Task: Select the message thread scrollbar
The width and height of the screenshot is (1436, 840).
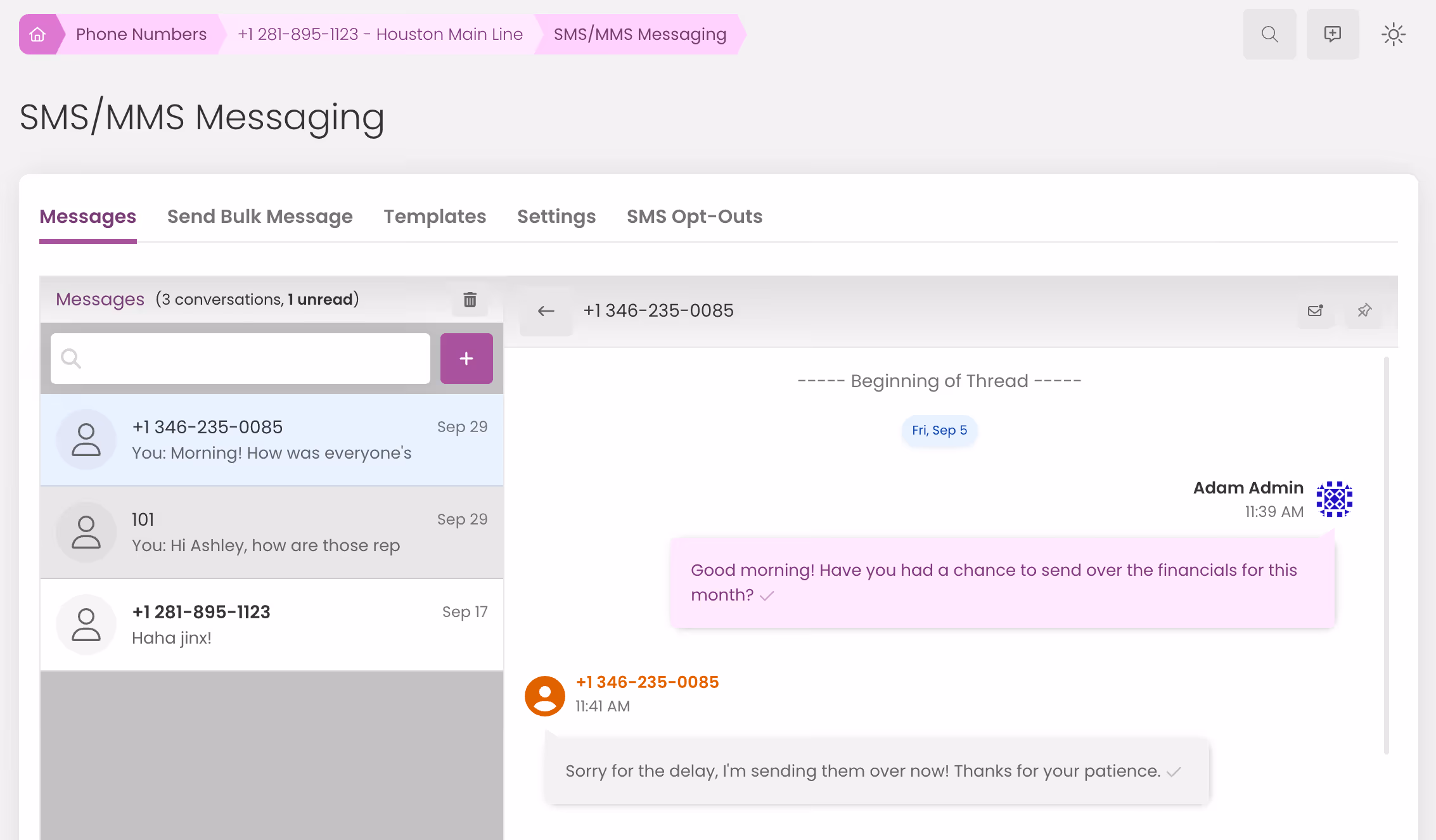Action: [x=1387, y=555]
